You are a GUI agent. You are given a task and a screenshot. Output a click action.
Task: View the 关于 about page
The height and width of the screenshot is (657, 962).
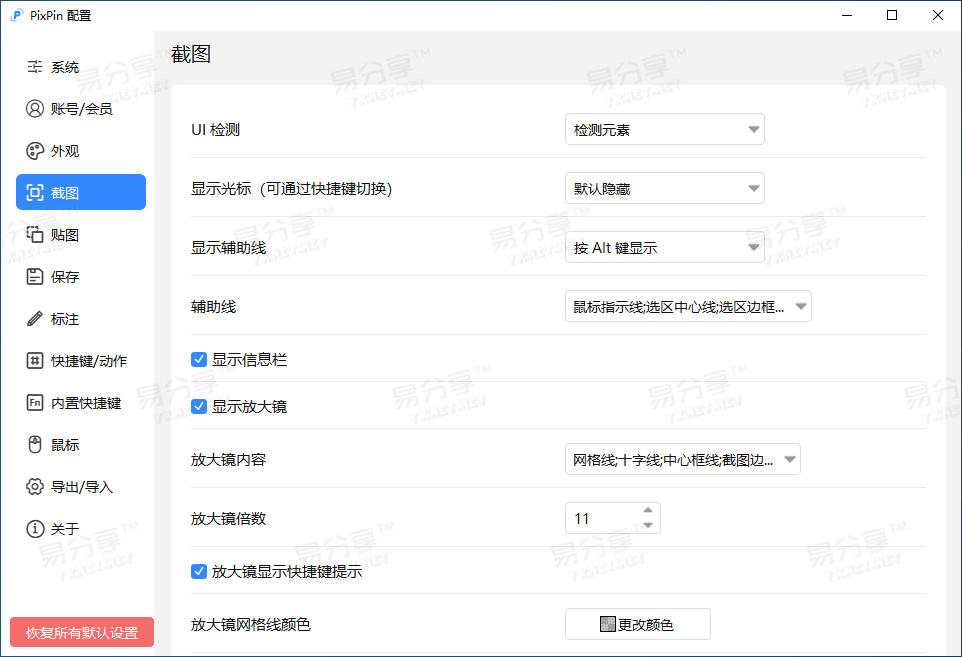[58, 529]
